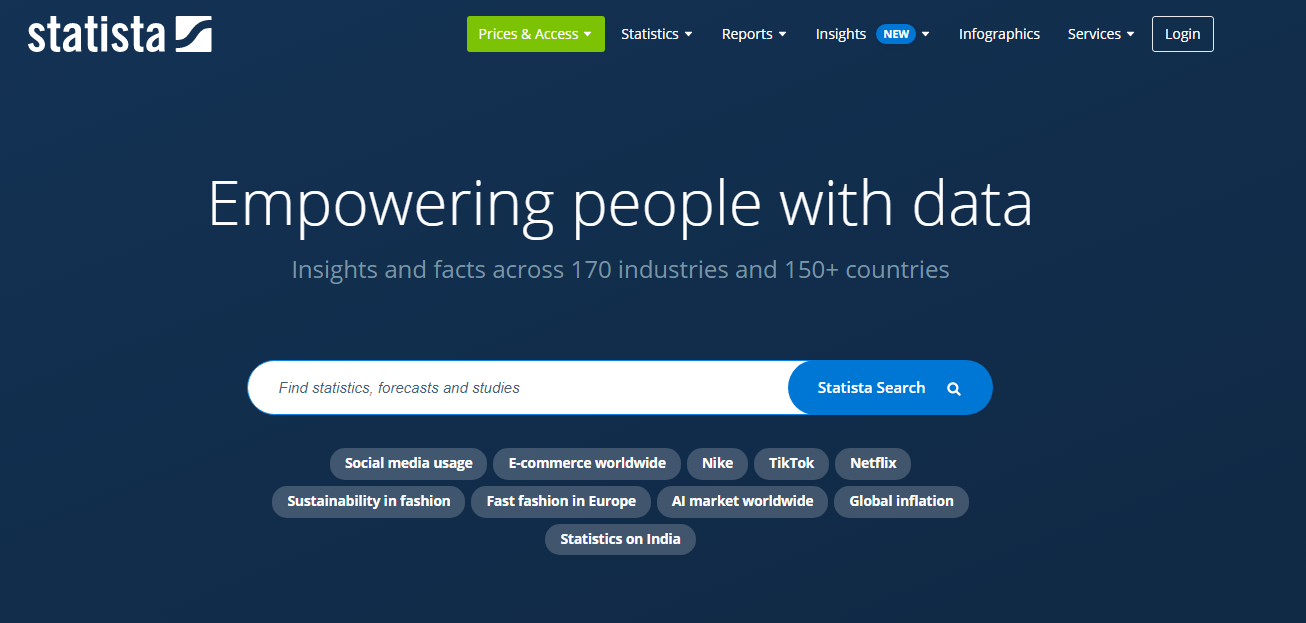
Task: Open Fast fashion in Europe tag
Action: (561, 501)
